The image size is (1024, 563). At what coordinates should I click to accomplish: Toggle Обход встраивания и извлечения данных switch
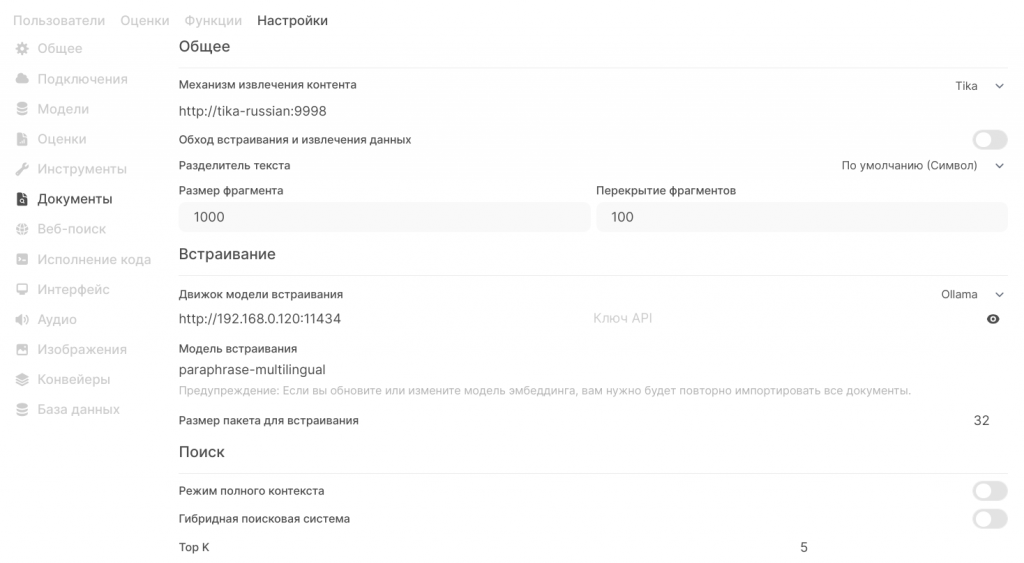(x=989, y=140)
